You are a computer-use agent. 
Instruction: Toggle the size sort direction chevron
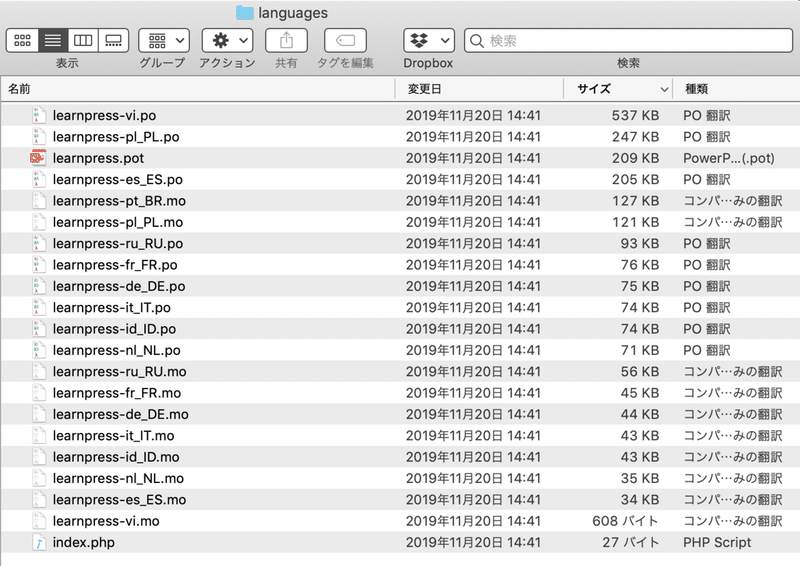pyautogui.click(x=664, y=89)
